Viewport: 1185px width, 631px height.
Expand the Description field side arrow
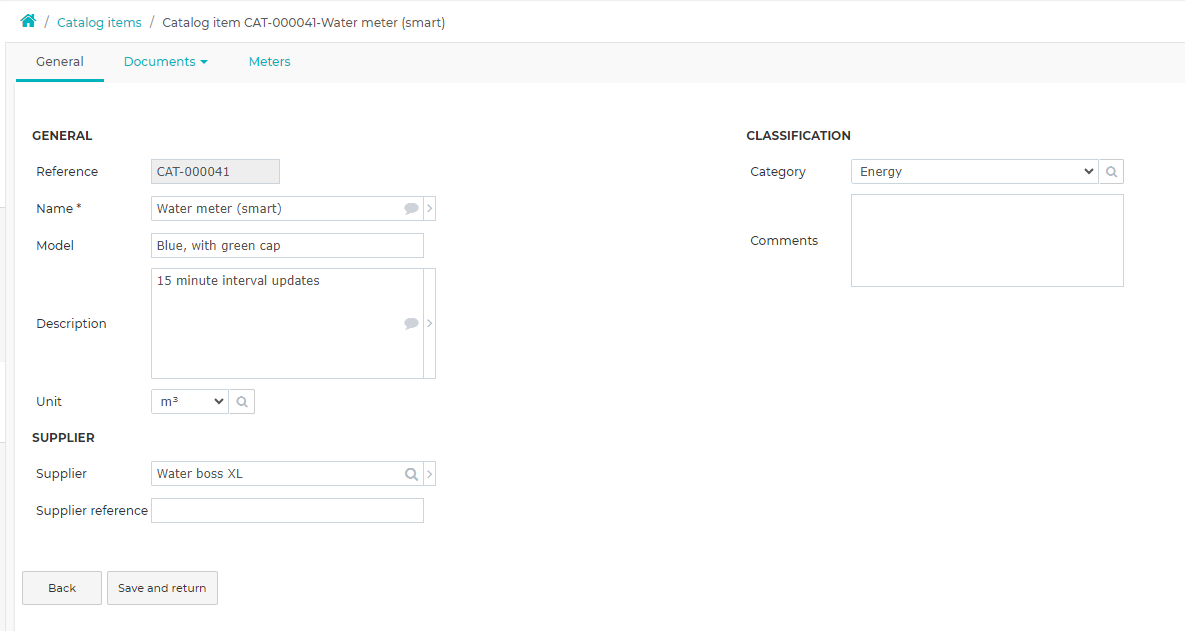point(429,323)
